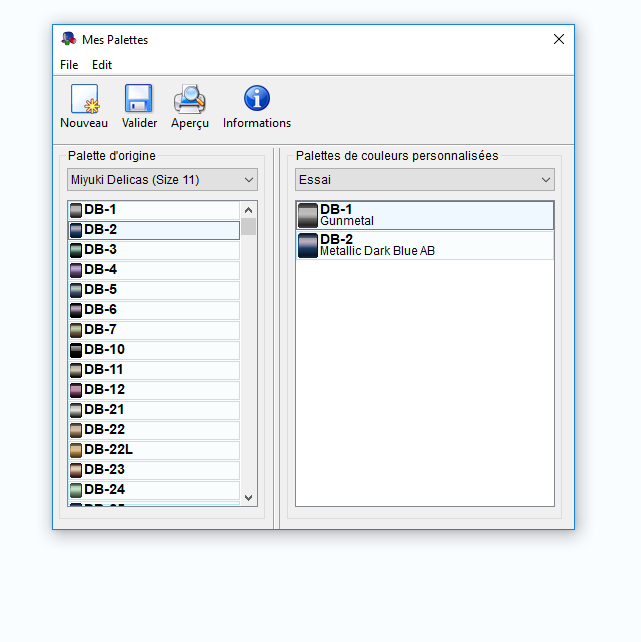Select the DB-6 bead row
641x642 pixels.
(x=154, y=310)
